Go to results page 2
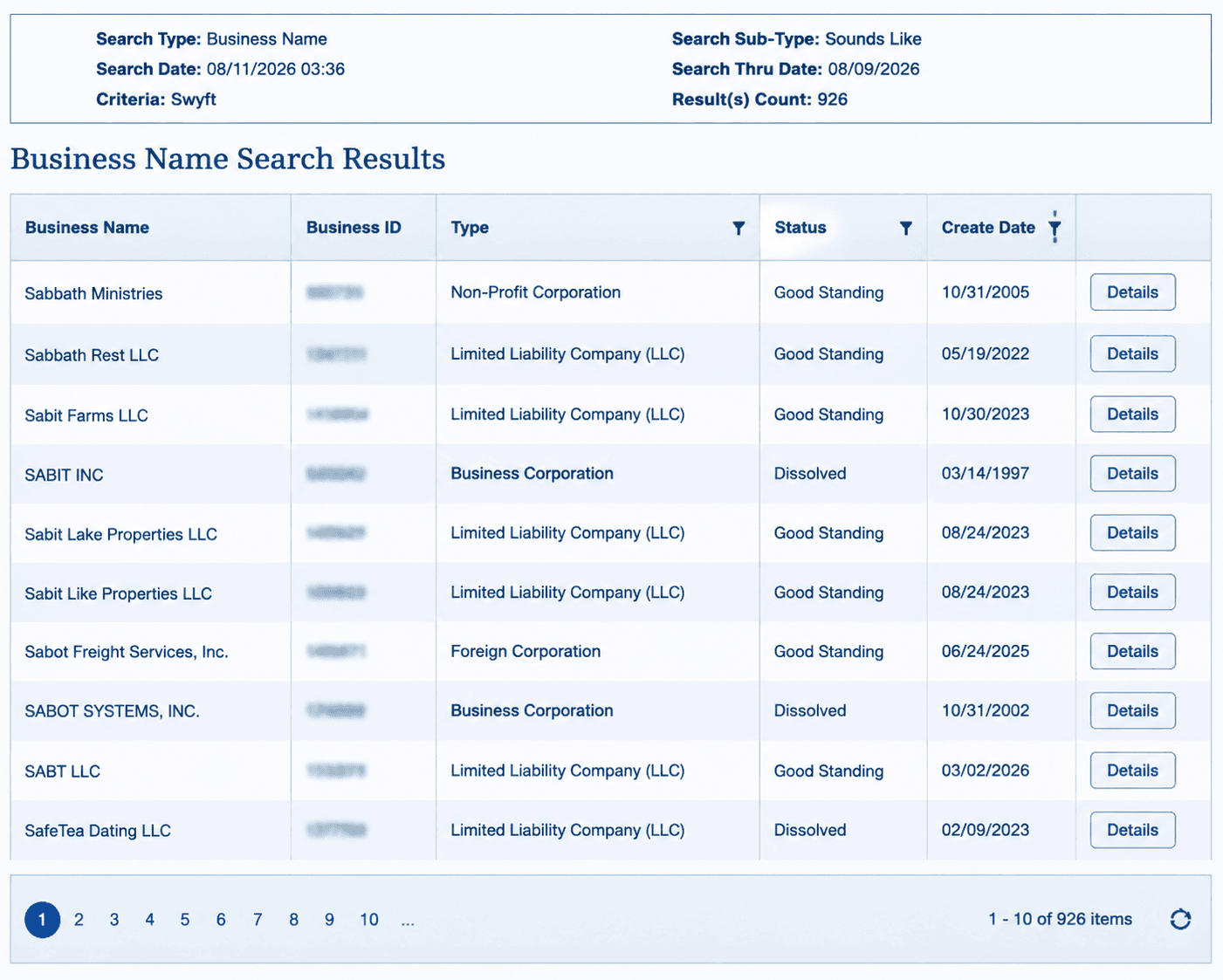Screen dimensions: 1223x980 tap(79, 920)
